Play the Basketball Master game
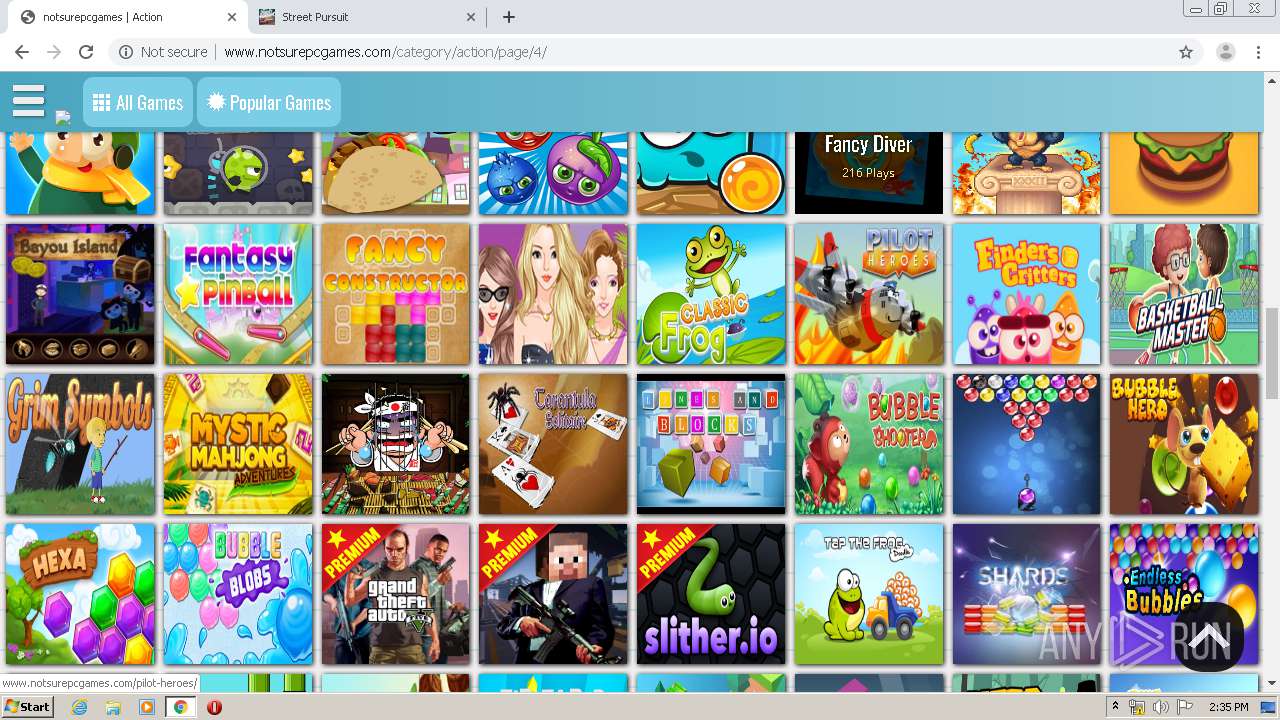 click(1184, 294)
